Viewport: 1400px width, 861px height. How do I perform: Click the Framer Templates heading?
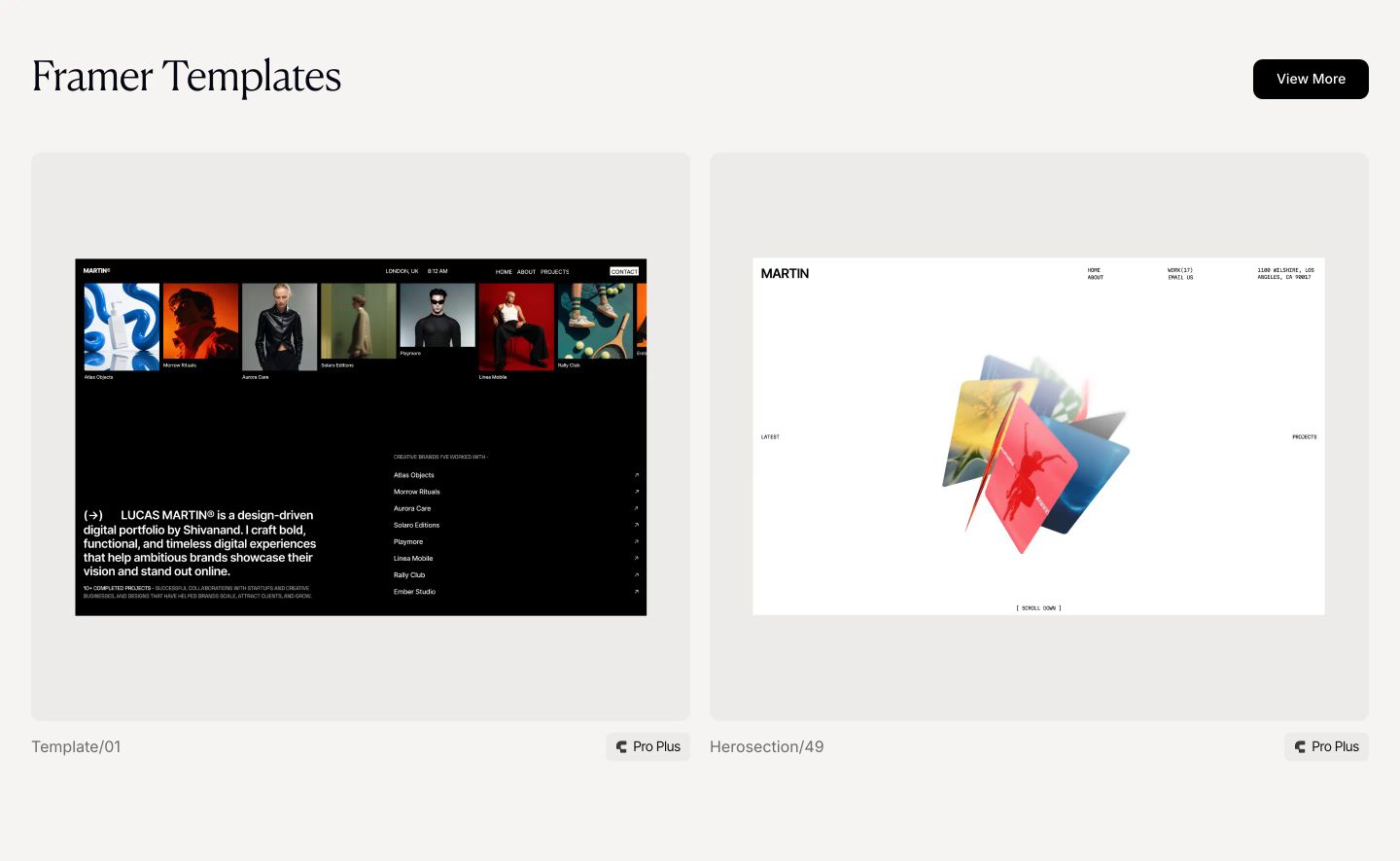pyautogui.click(x=187, y=77)
